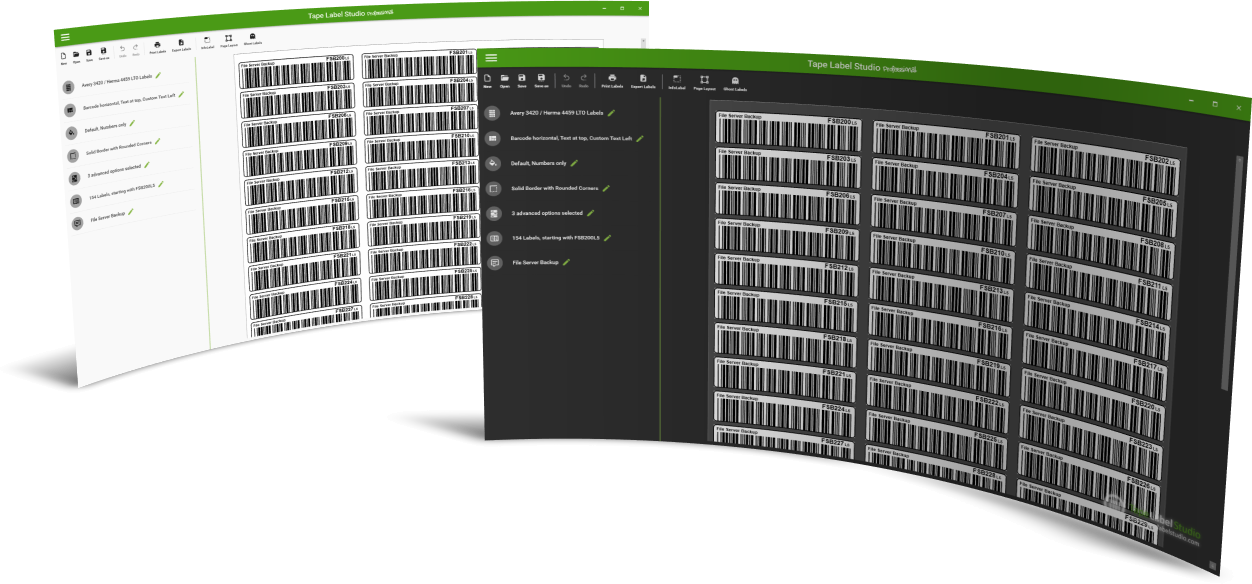
Task: Click Open in light window toolbar
Action: click(x=76, y=56)
